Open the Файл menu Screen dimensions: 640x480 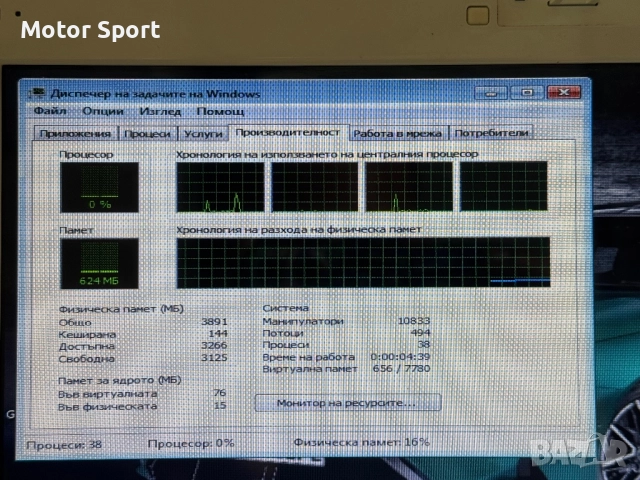coord(50,111)
